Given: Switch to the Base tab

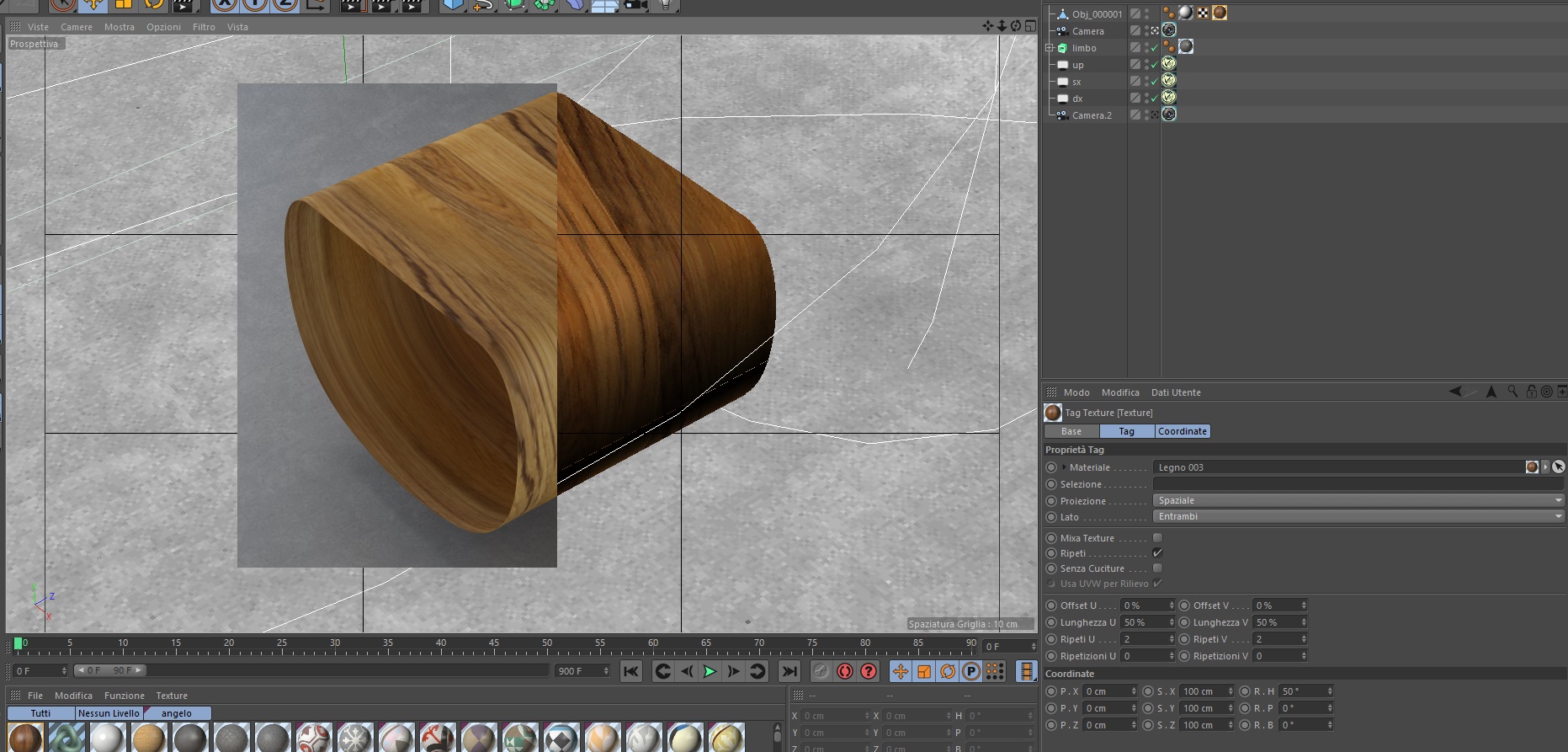Looking at the screenshot, I should click(1071, 431).
